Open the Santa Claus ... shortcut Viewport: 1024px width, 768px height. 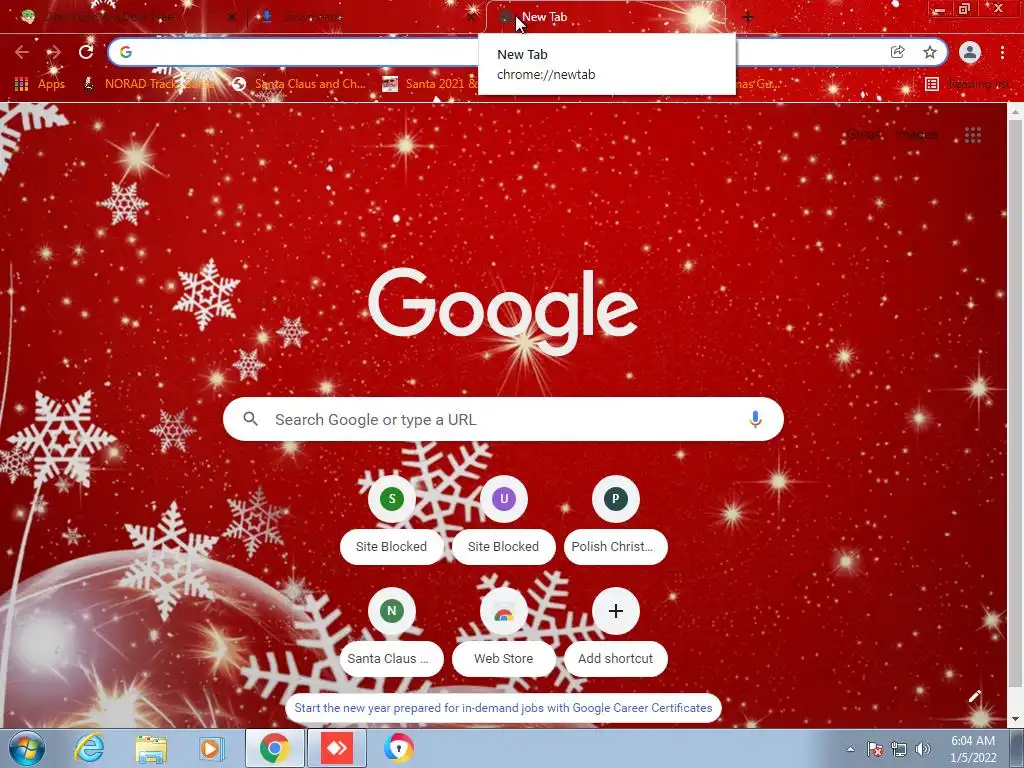pyautogui.click(x=392, y=632)
